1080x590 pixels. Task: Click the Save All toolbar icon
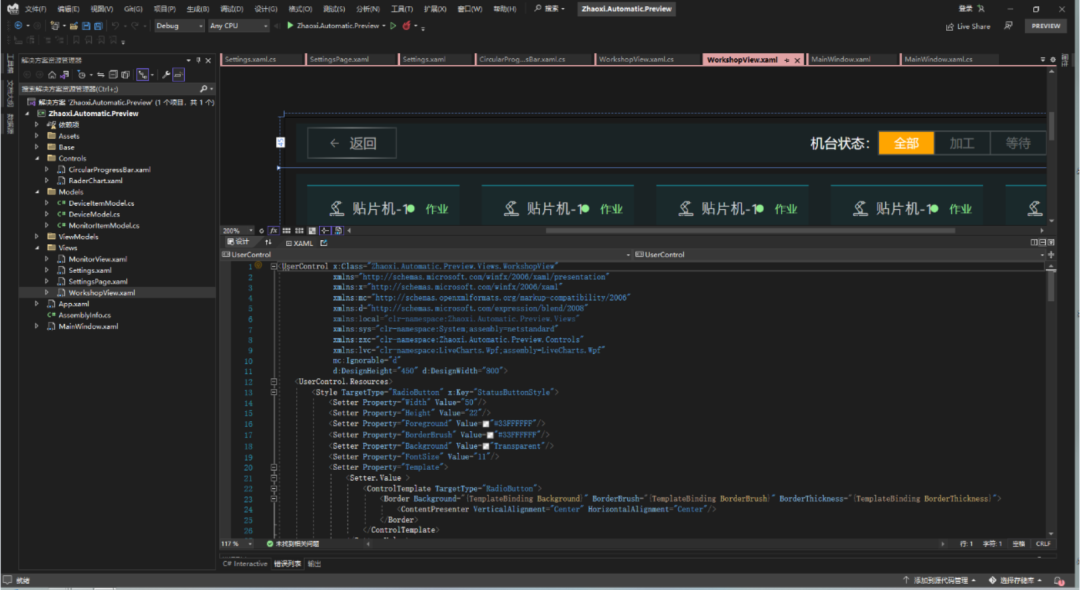pos(98,26)
